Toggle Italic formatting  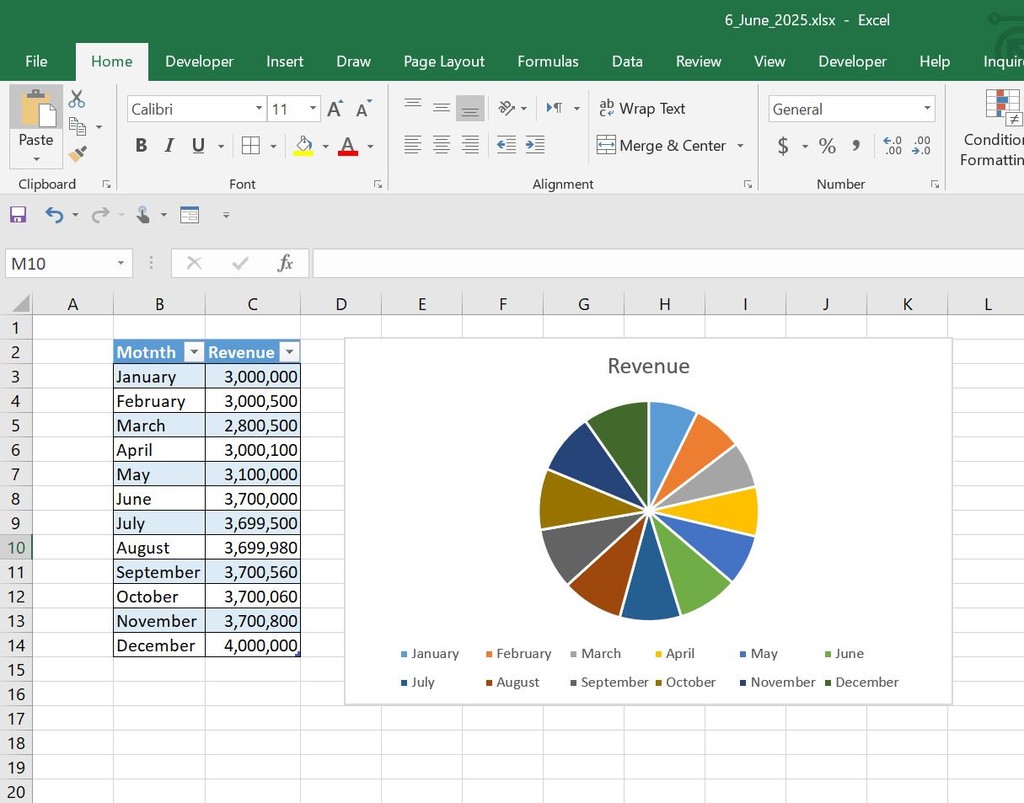click(169, 146)
